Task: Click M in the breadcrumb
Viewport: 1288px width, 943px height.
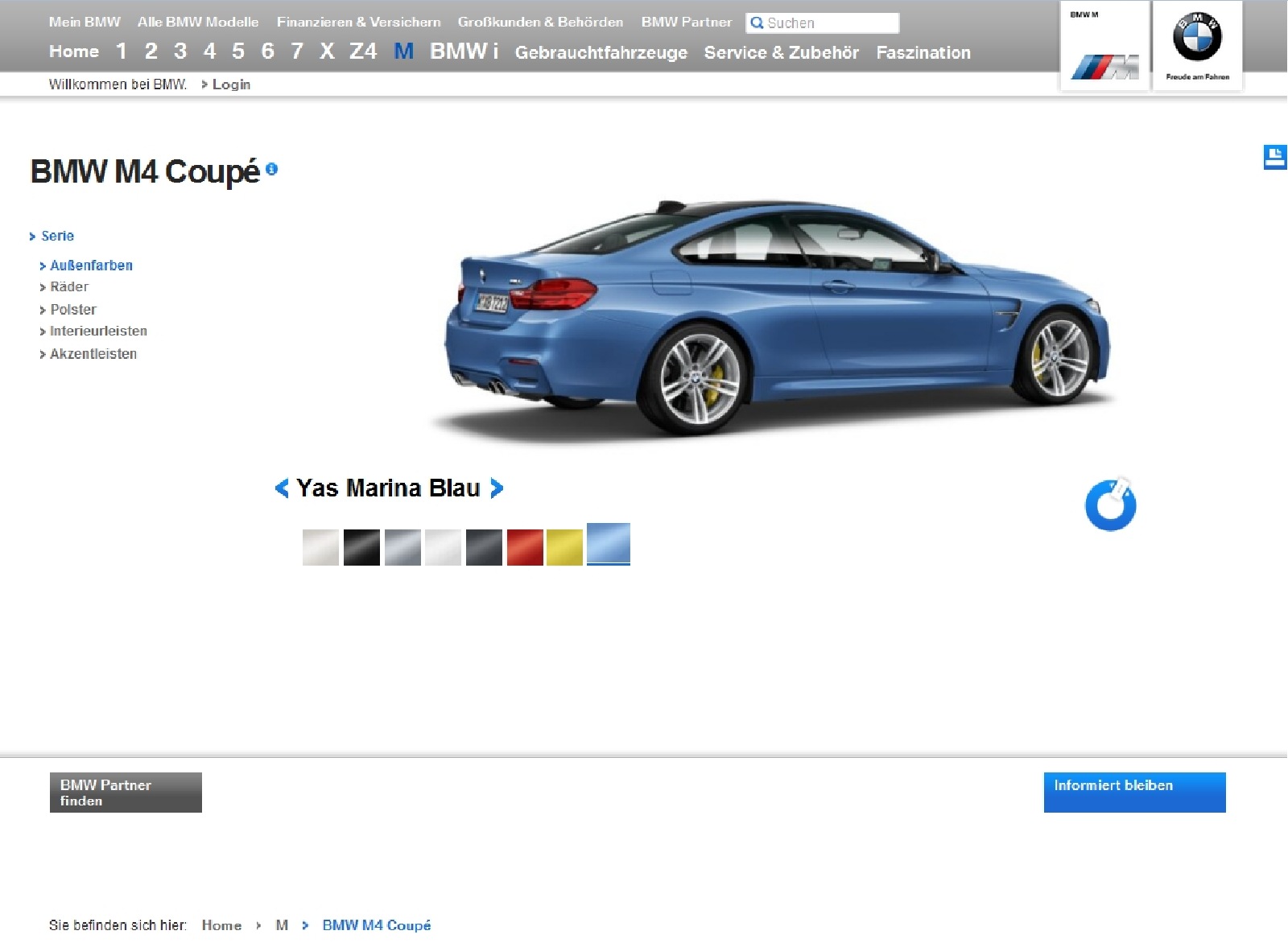Action: 282,925
